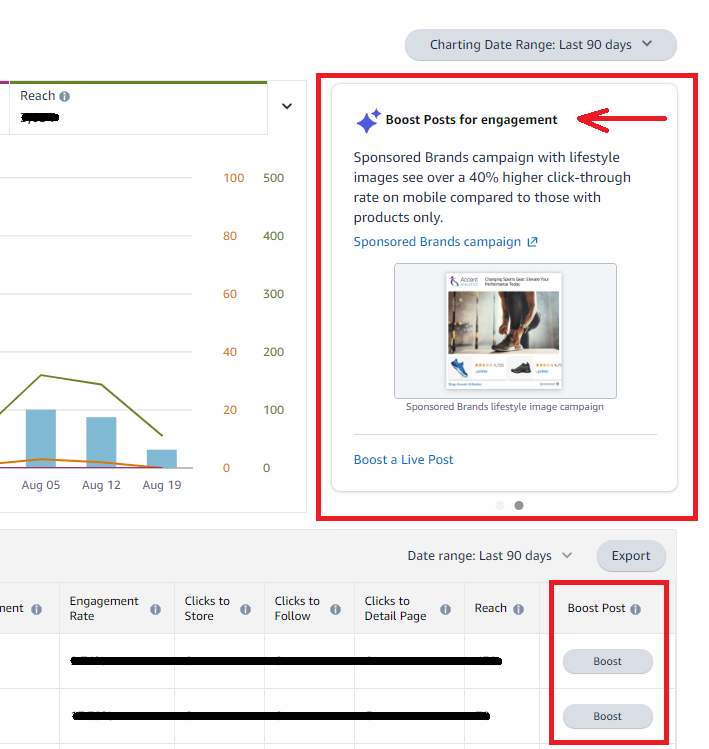Click the Sponsored Brands lifestyle image campaign caption
709x749 pixels.
click(505, 407)
